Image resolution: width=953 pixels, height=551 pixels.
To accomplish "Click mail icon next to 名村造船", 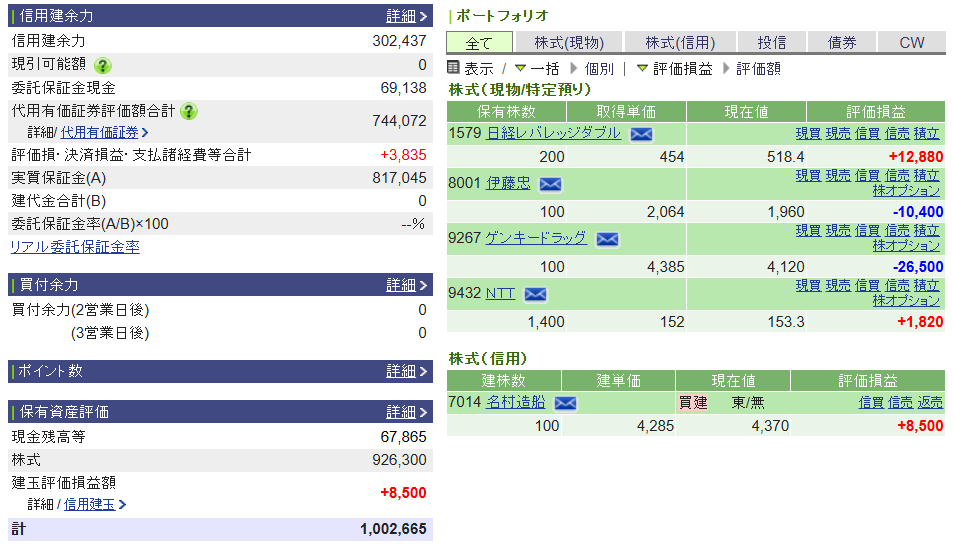I will tap(565, 403).
